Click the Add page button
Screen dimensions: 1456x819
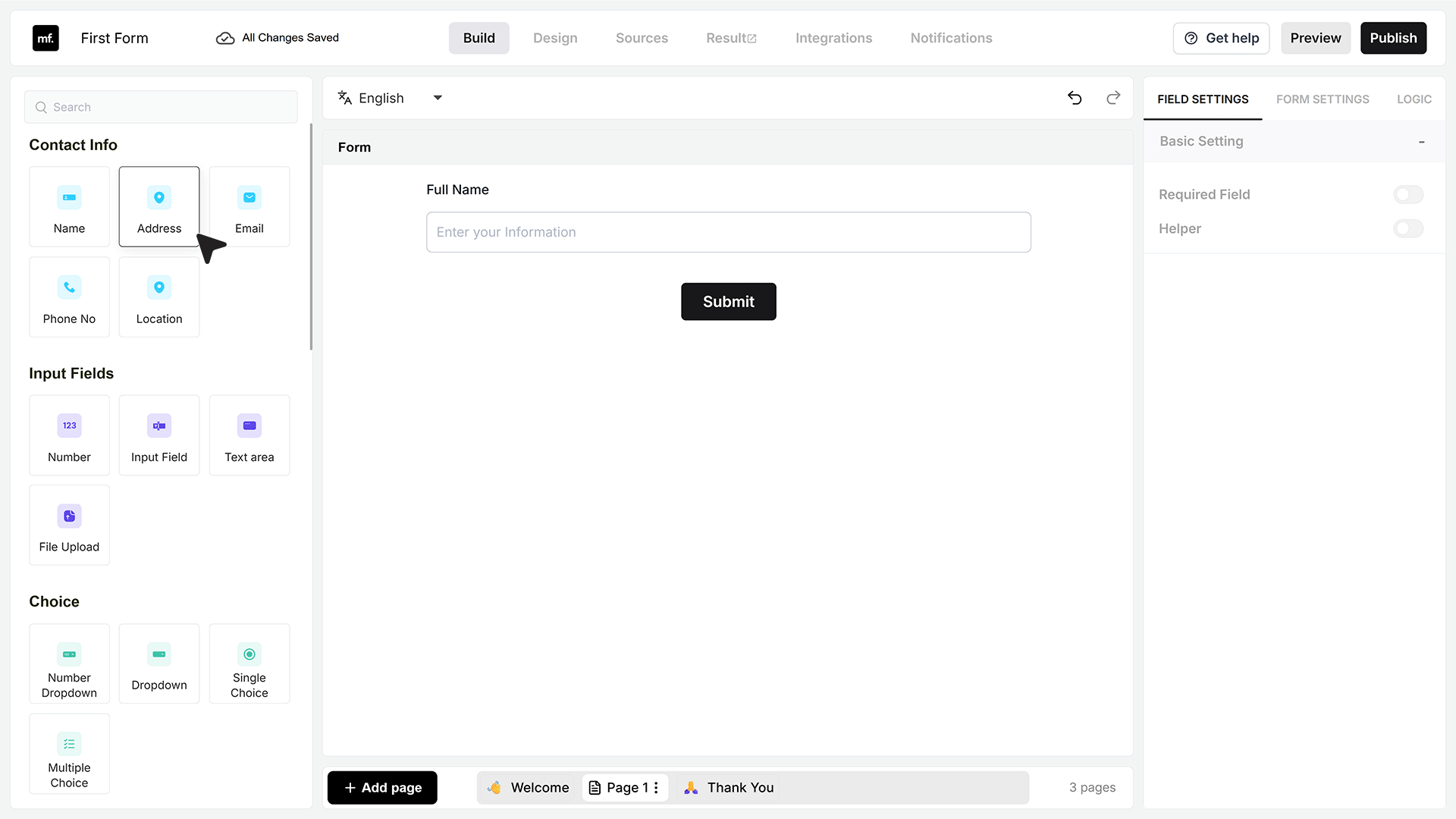(382, 788)
